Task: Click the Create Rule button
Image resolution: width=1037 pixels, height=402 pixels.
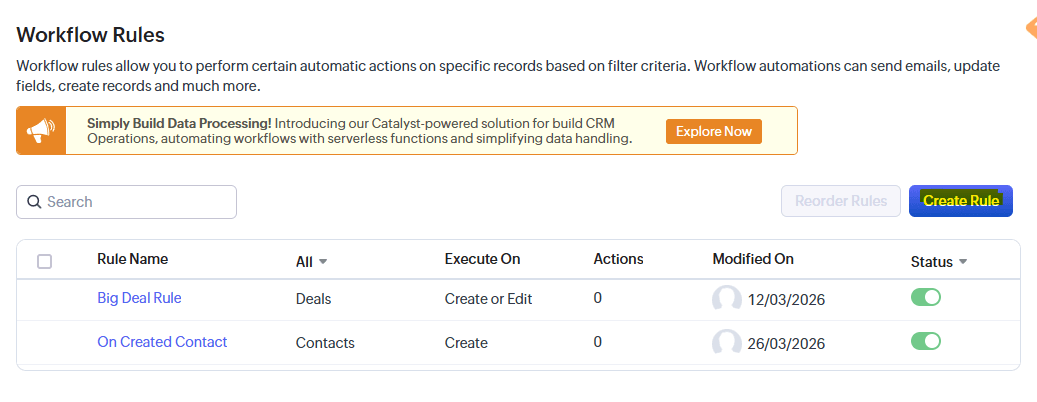Action: [961, 201]
